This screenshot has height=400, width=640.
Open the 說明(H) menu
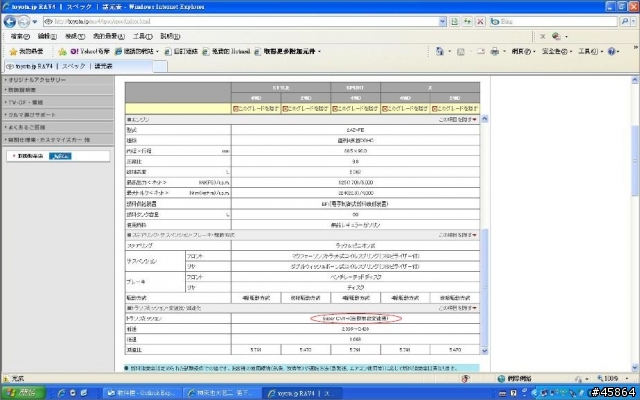tap(170, 36)
